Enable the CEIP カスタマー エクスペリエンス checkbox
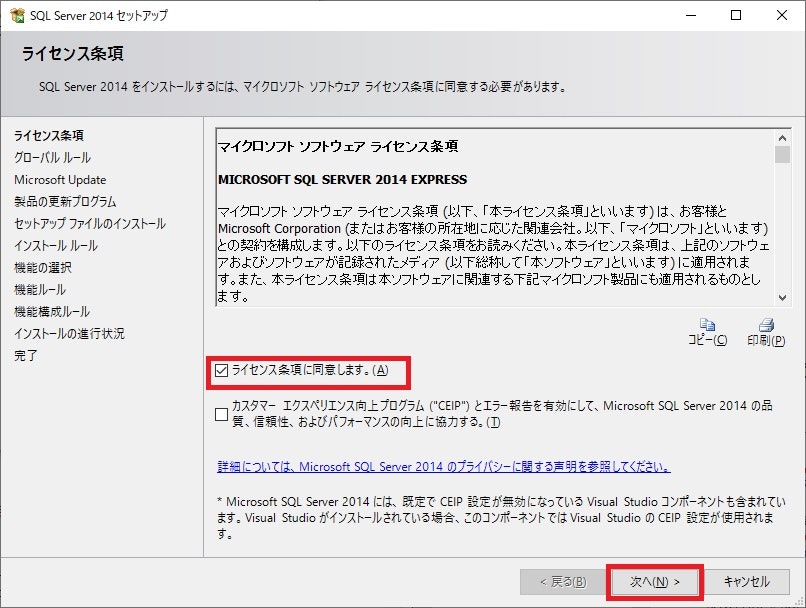Screen dimensions: 806x608 (x=222, y=414)
